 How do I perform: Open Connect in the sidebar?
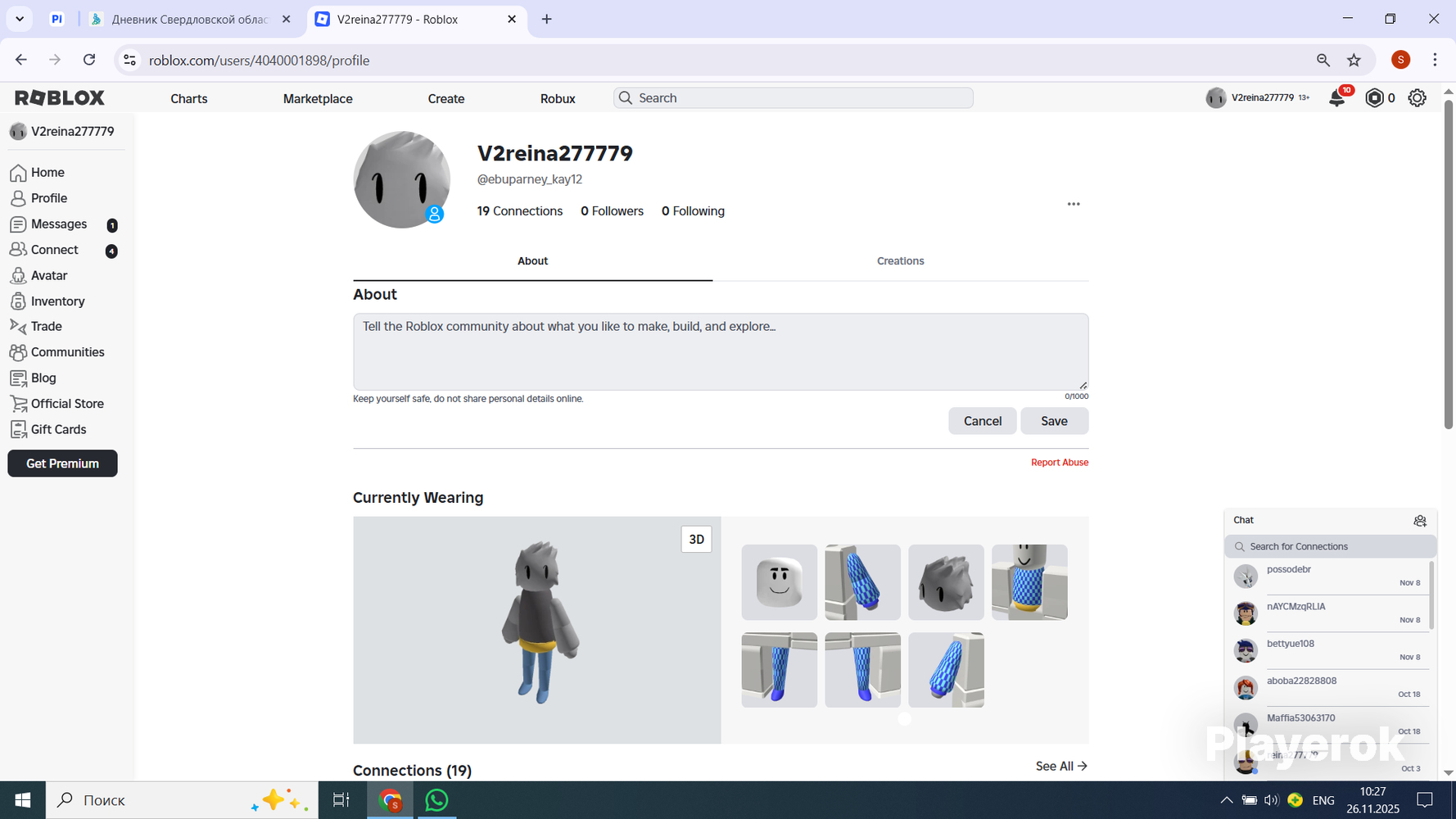pyautogui.click(x=45, y=250)
